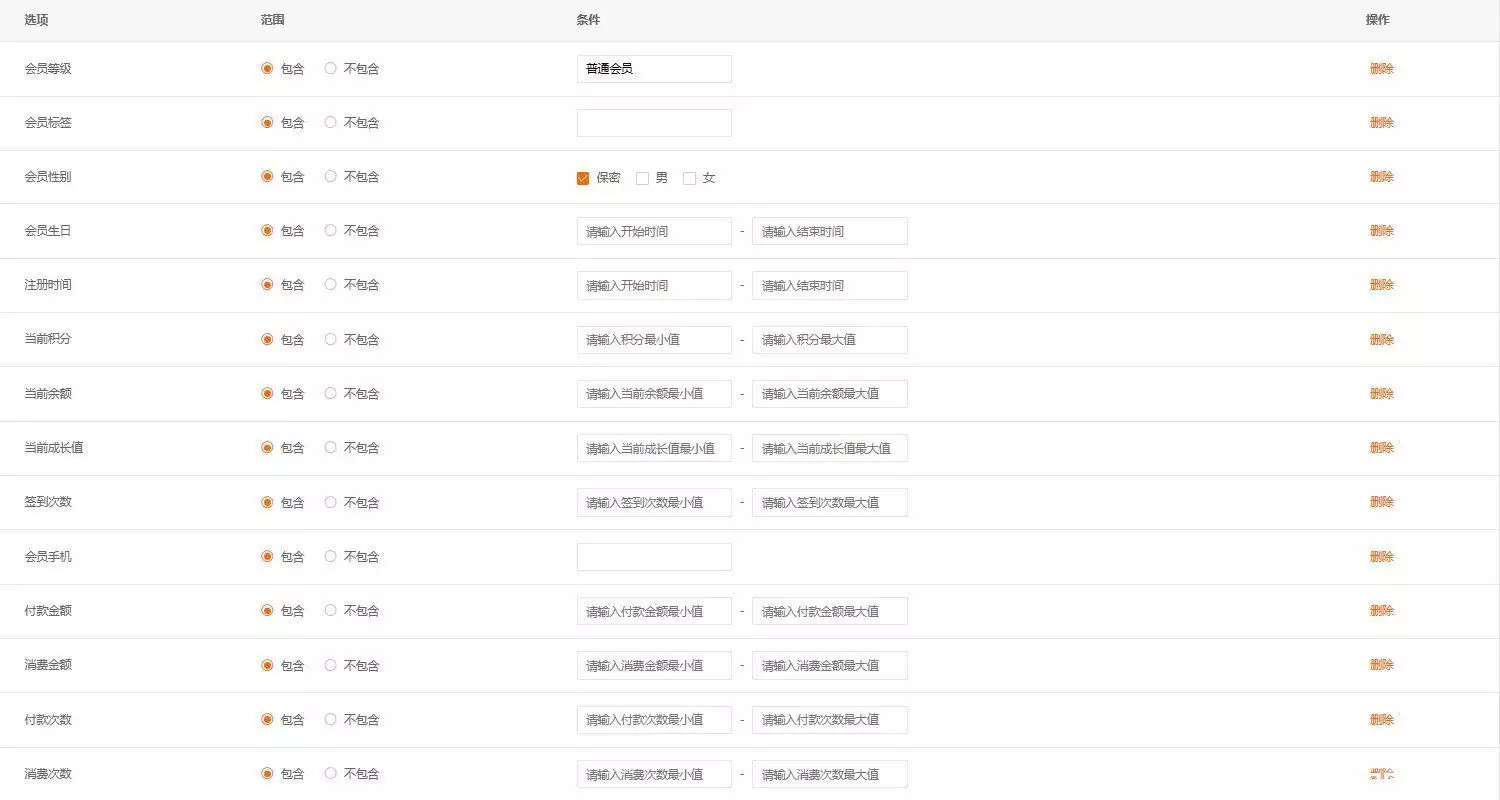The width and height of the screenshot is (1500, 800).
Task: Click the 当前余额最大值 input field
Action: [x=829, y=393]
